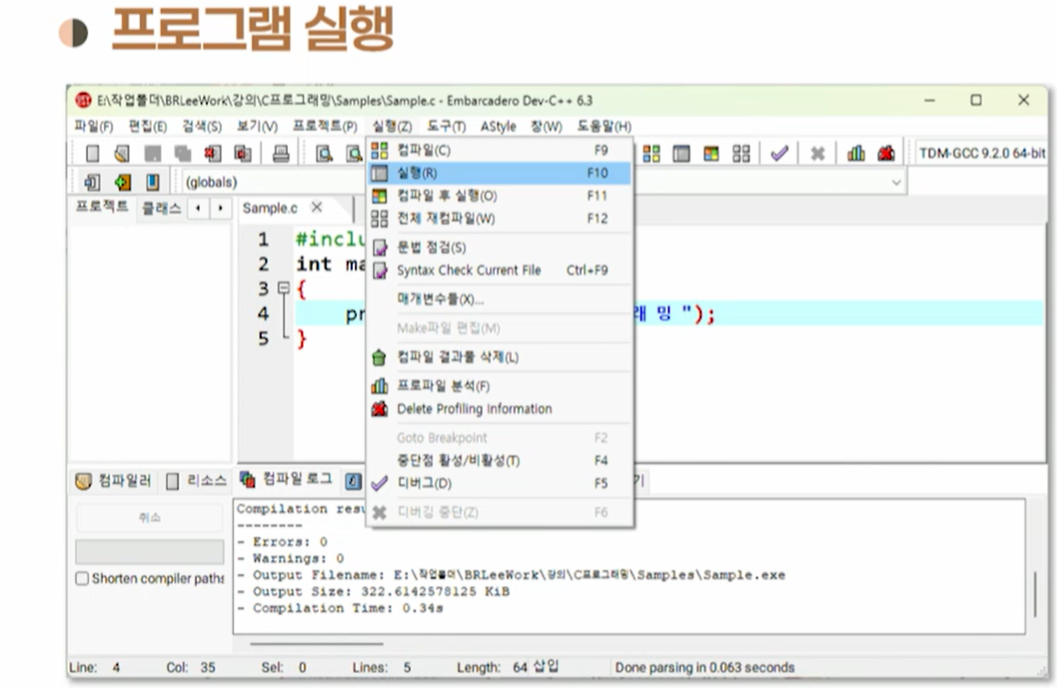Viewport: 1057px width, 688px height.
Task: Click the green arrow icon in second toolbar
Action: point(123,182)
